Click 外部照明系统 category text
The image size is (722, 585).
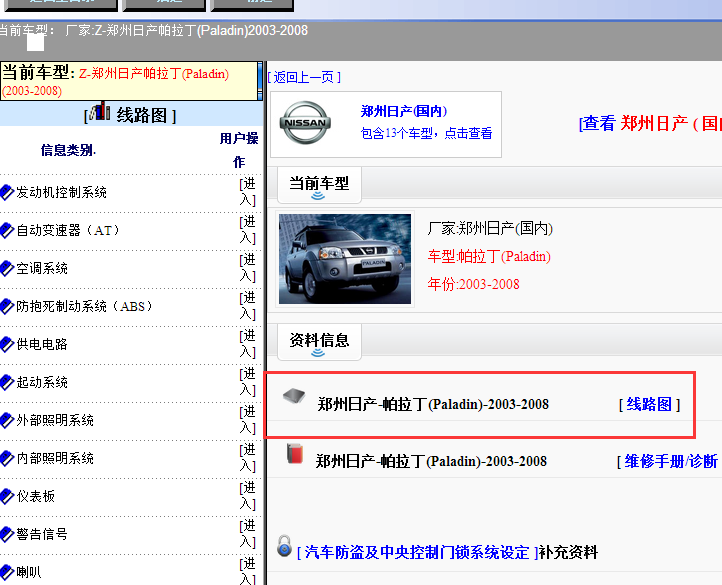pos(55,420)
